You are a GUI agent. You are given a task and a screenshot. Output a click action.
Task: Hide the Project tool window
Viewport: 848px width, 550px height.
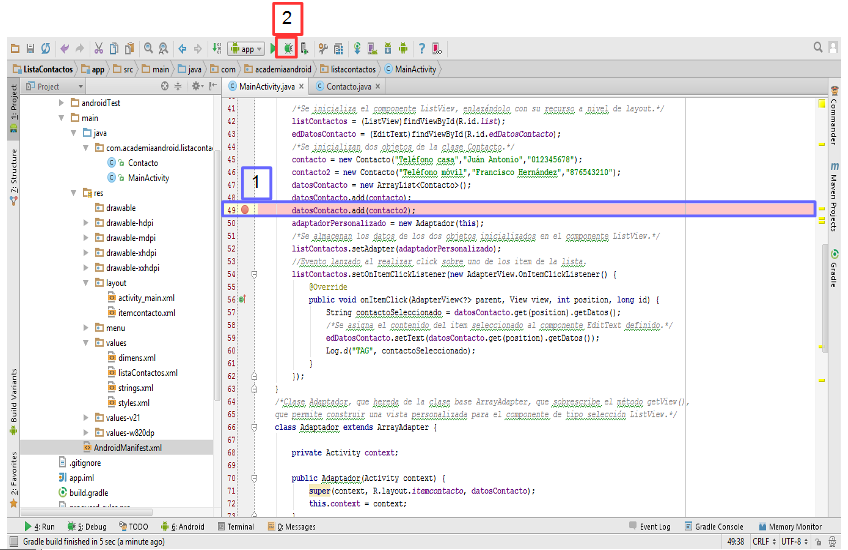213,87
